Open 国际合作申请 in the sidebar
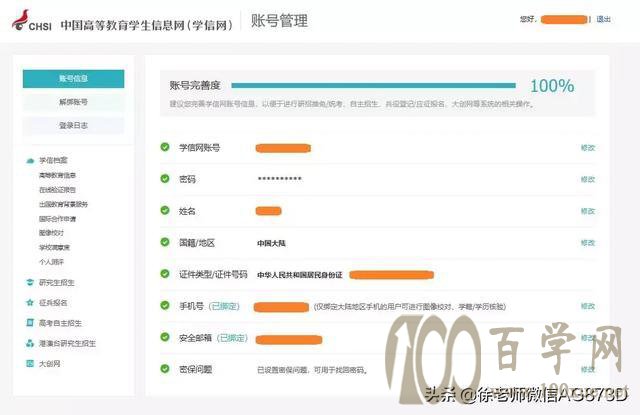Viewport: 640px width, 415px height. pos(58,219)
